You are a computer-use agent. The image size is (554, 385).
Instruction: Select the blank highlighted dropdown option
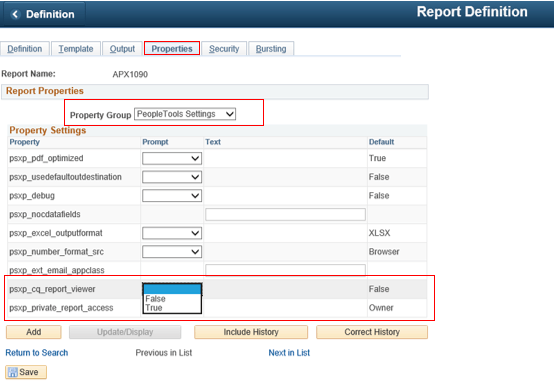coord(172,289)
